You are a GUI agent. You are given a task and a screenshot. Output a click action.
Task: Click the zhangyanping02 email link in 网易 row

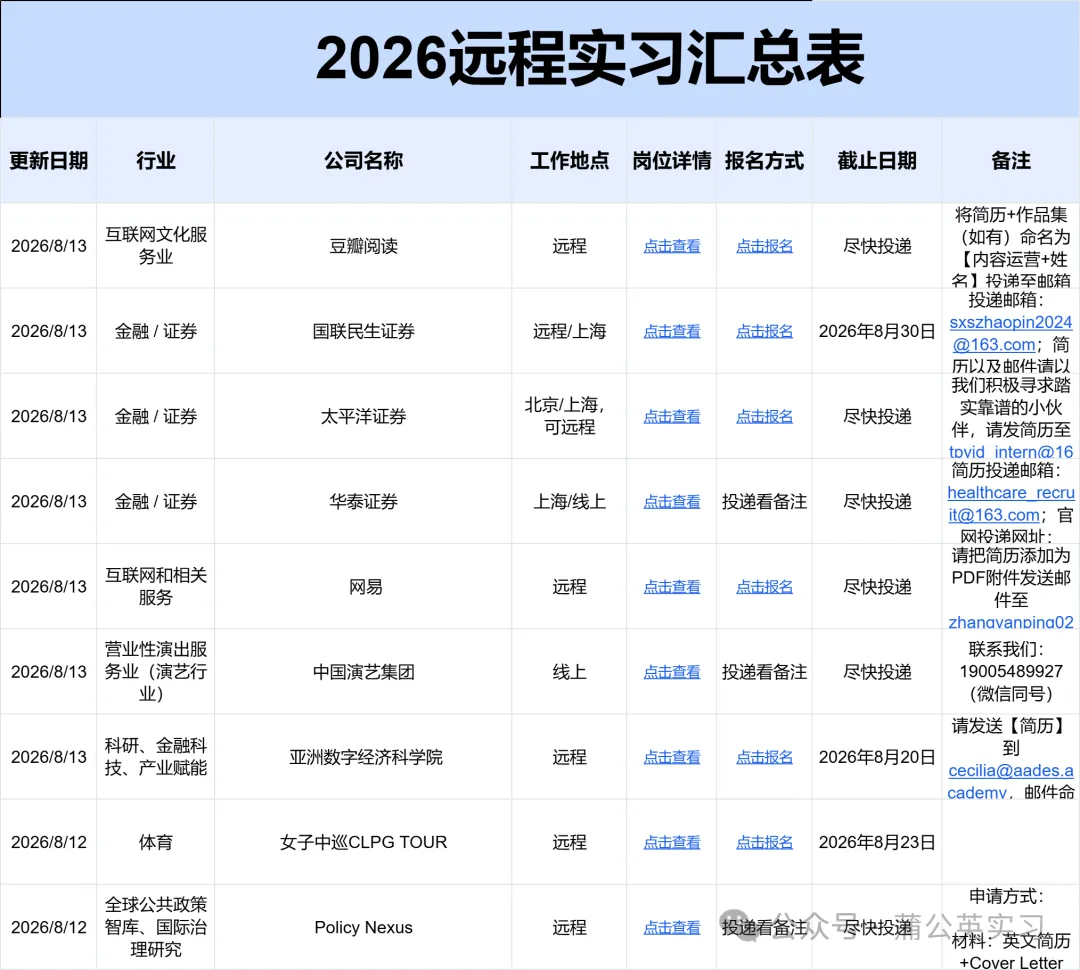[x=1010, y=621]
